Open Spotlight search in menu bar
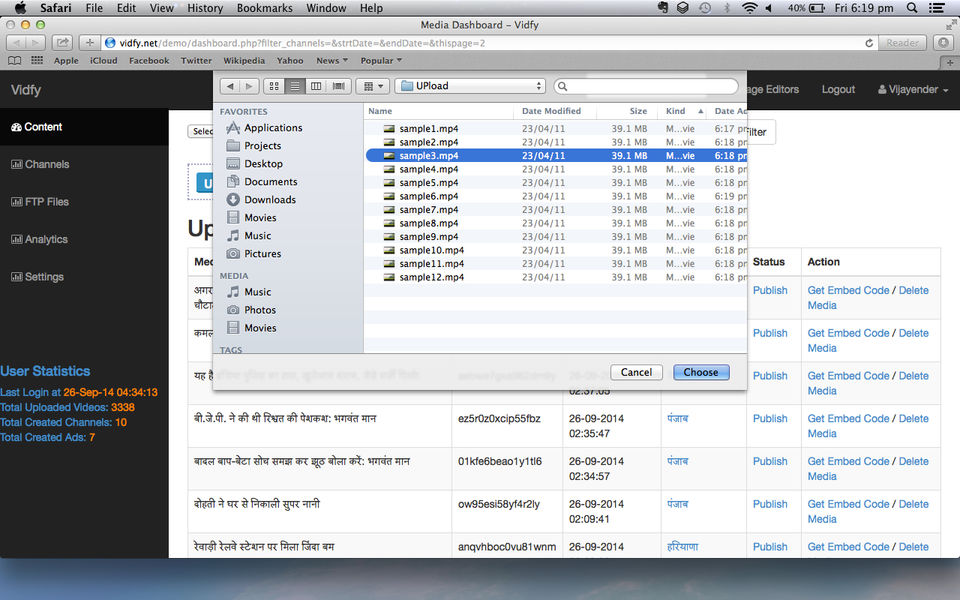Viewport: 960px width, 600px height. pos(912,8)
